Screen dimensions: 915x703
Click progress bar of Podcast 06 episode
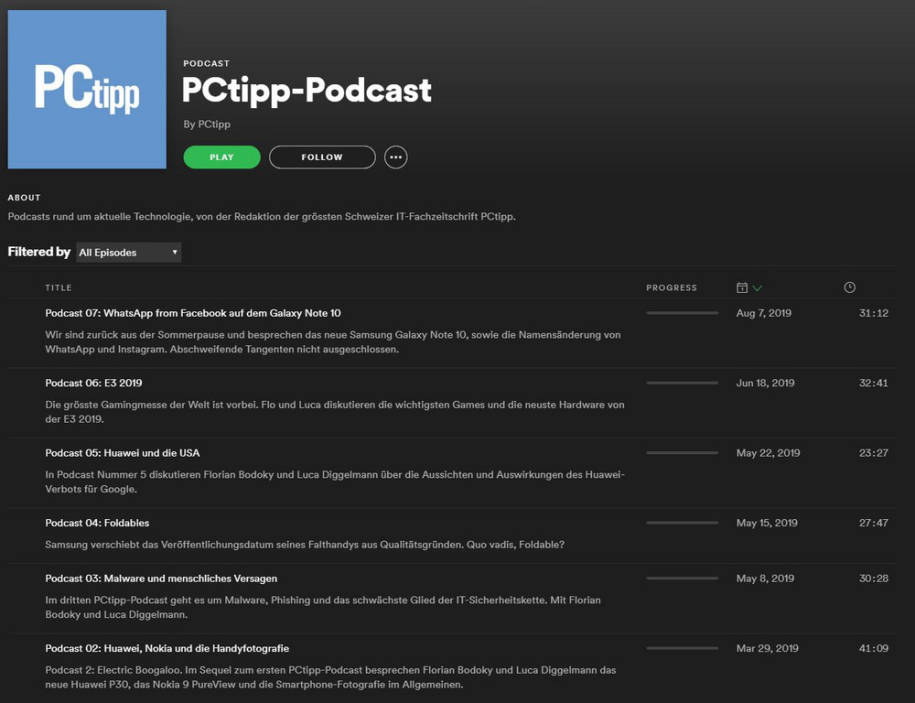682,383
